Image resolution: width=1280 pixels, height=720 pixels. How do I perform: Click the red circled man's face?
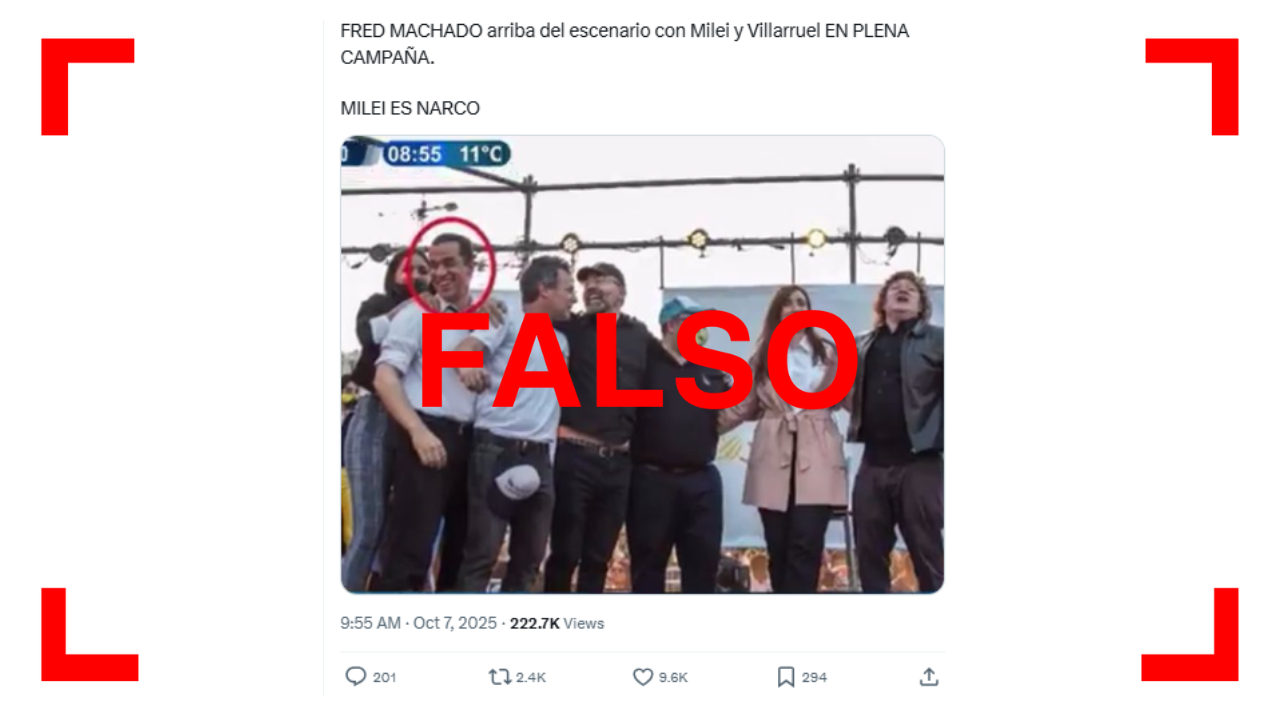click(452, 266)
